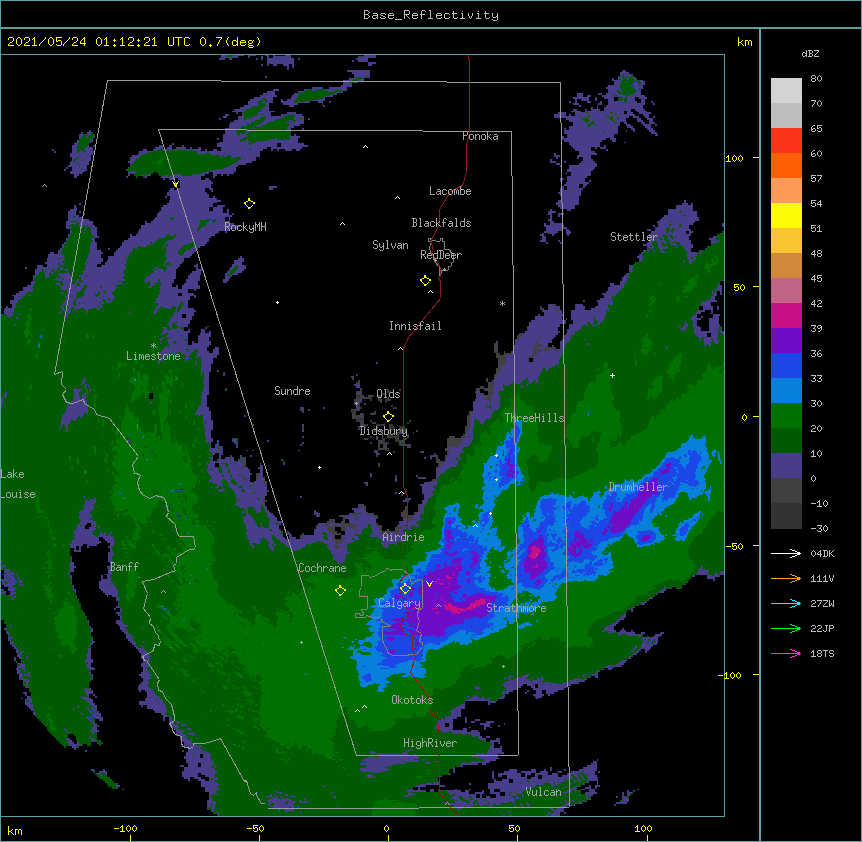862x842 pixels.
Task: Click the Olds label
Action: pyautogui.click(x=388, y=394)
